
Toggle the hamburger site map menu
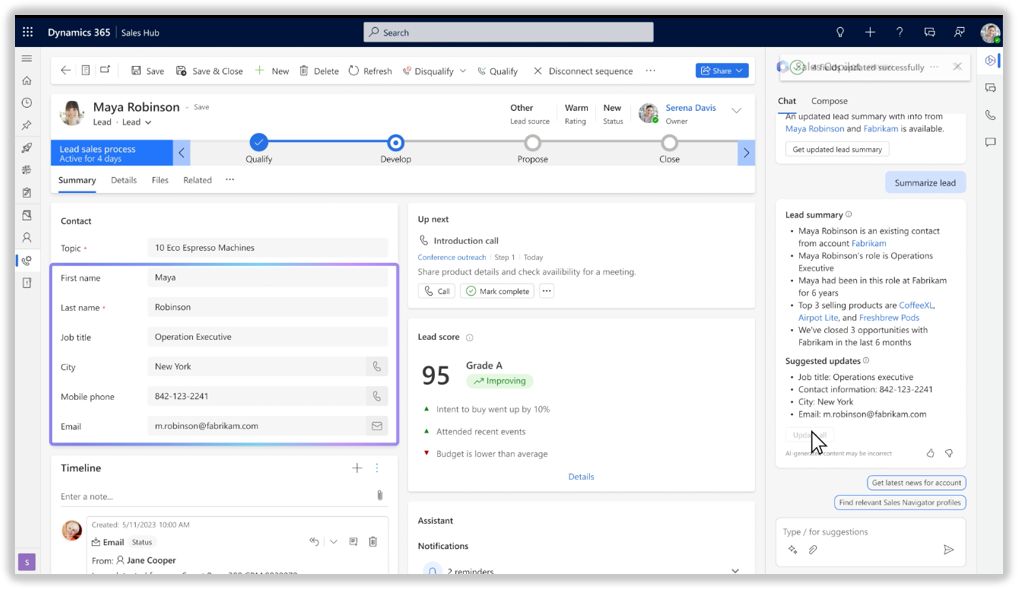coord(27,58)
